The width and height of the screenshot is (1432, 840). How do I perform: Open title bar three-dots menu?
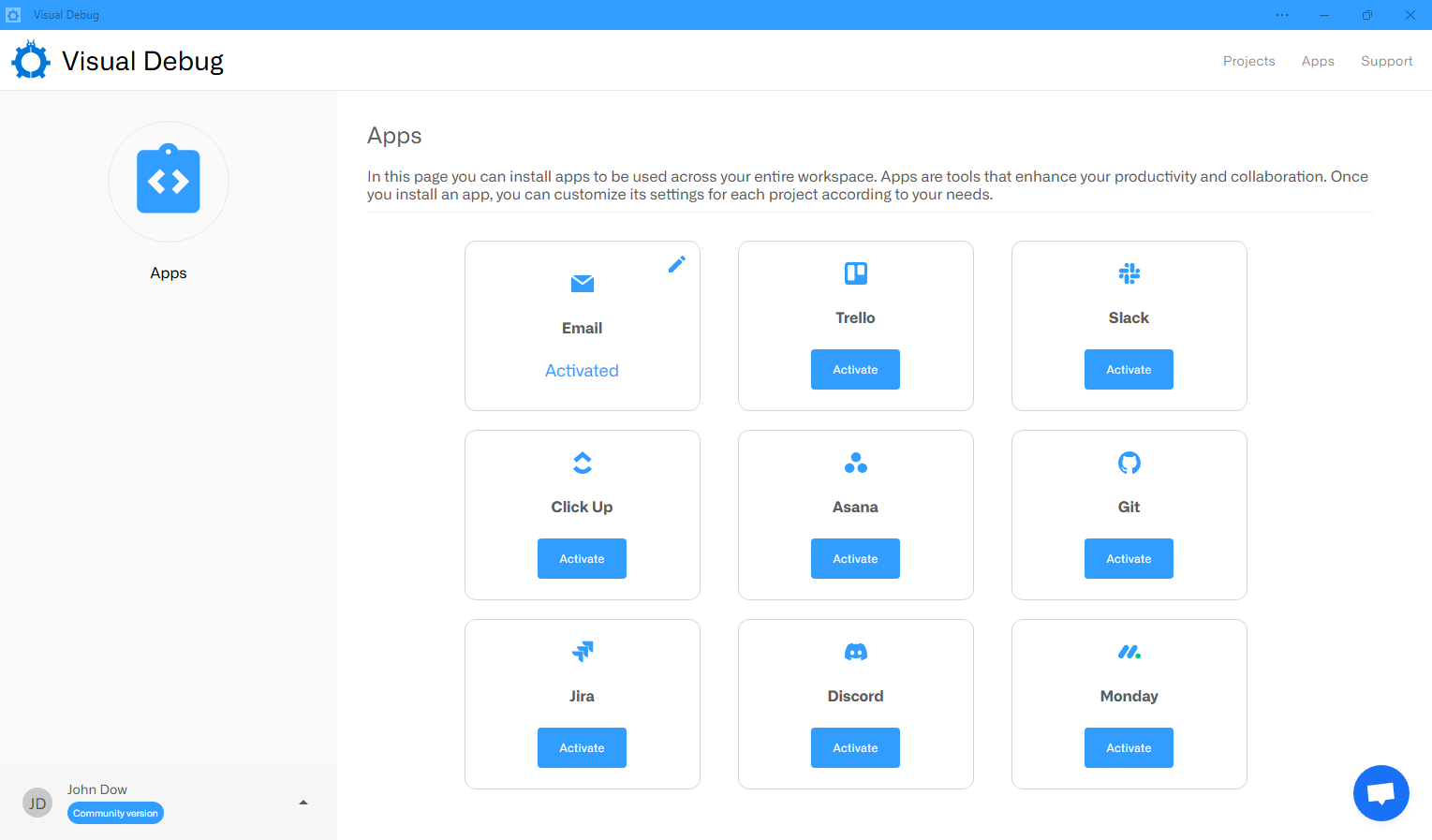click(x=1281, y=15)
